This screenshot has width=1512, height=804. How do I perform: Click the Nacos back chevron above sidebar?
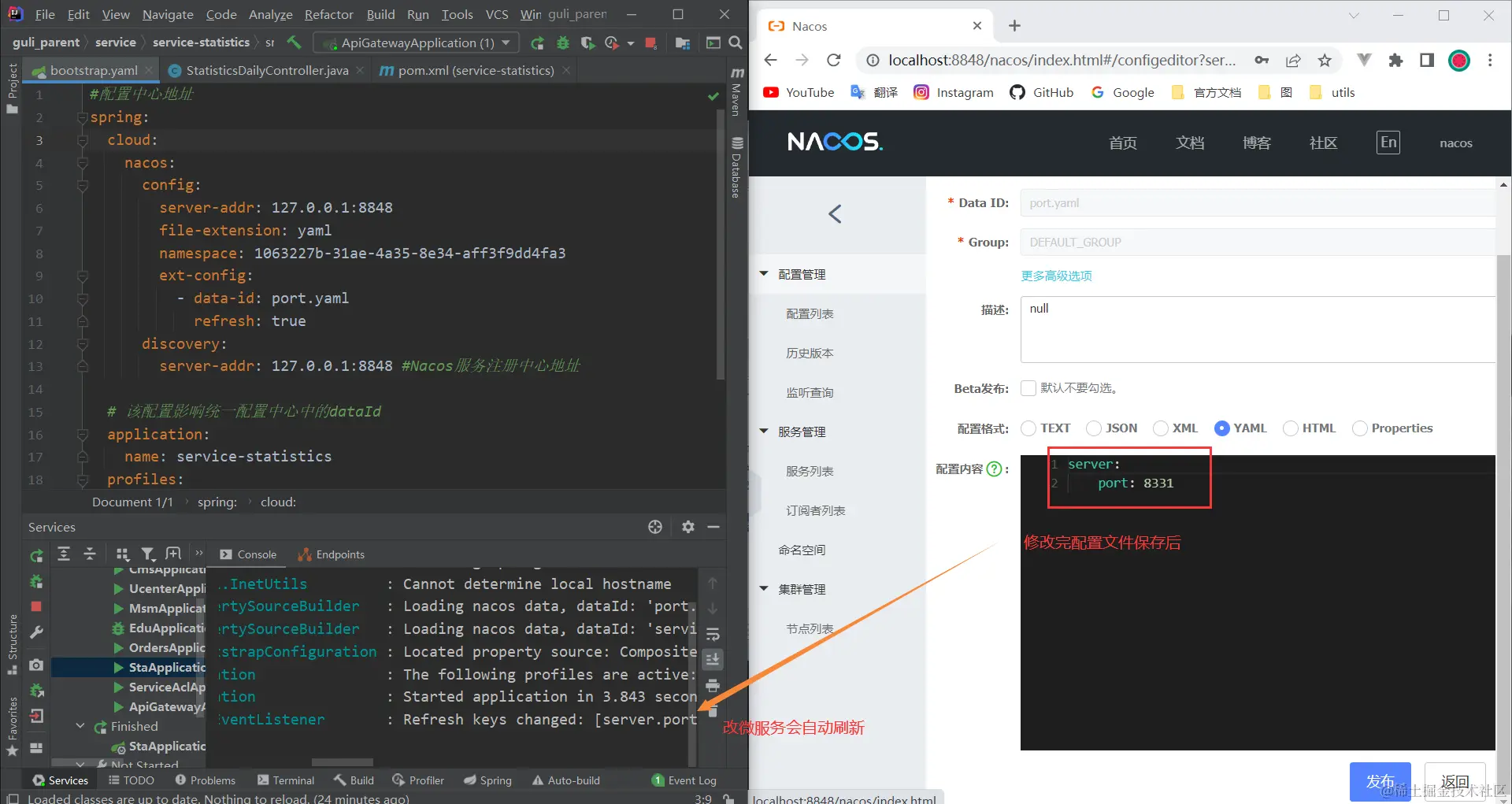coord(836,213)
